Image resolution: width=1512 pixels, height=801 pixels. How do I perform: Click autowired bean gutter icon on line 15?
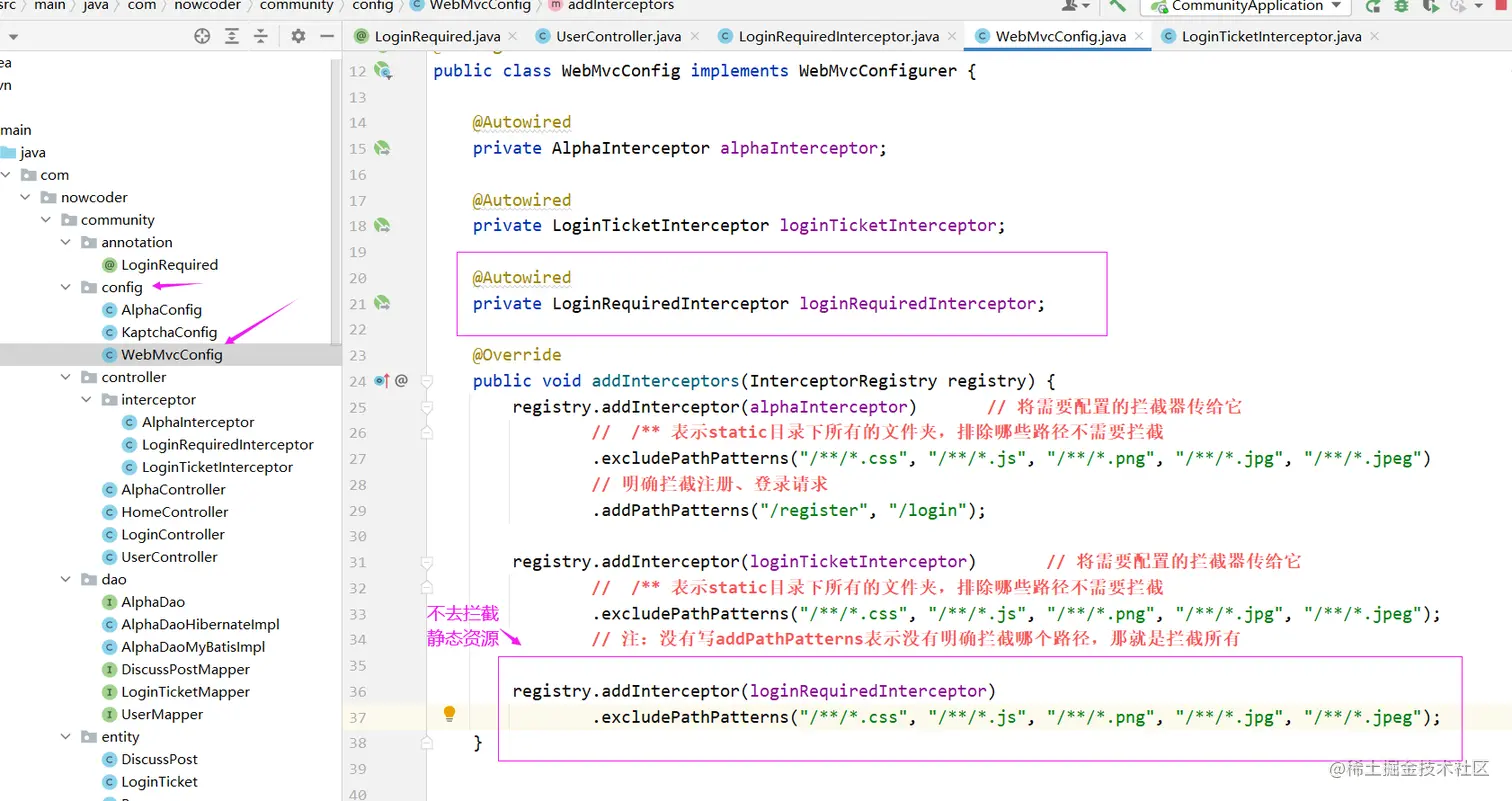[x=382, y=148]
